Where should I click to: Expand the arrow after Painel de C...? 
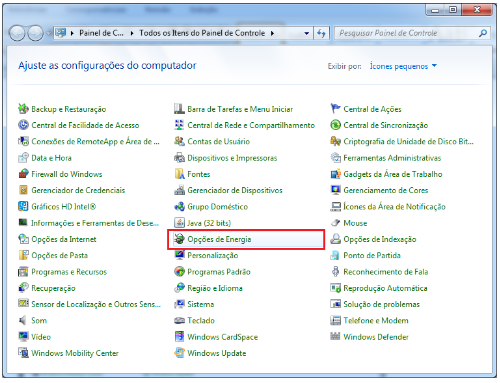(132, 33)
